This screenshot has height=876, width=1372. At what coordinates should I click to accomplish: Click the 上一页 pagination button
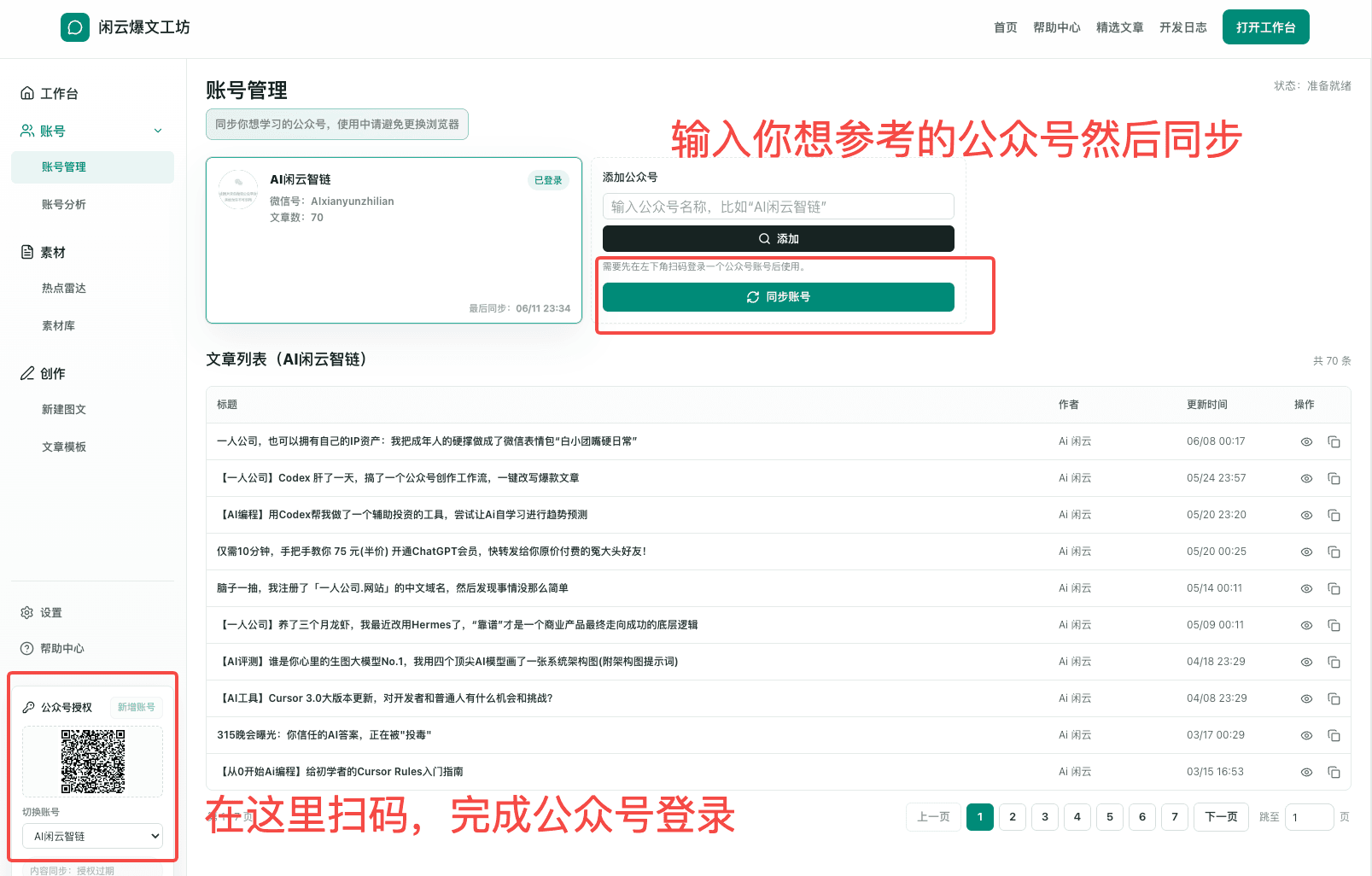pyautogui.click(x=933, y=817)
